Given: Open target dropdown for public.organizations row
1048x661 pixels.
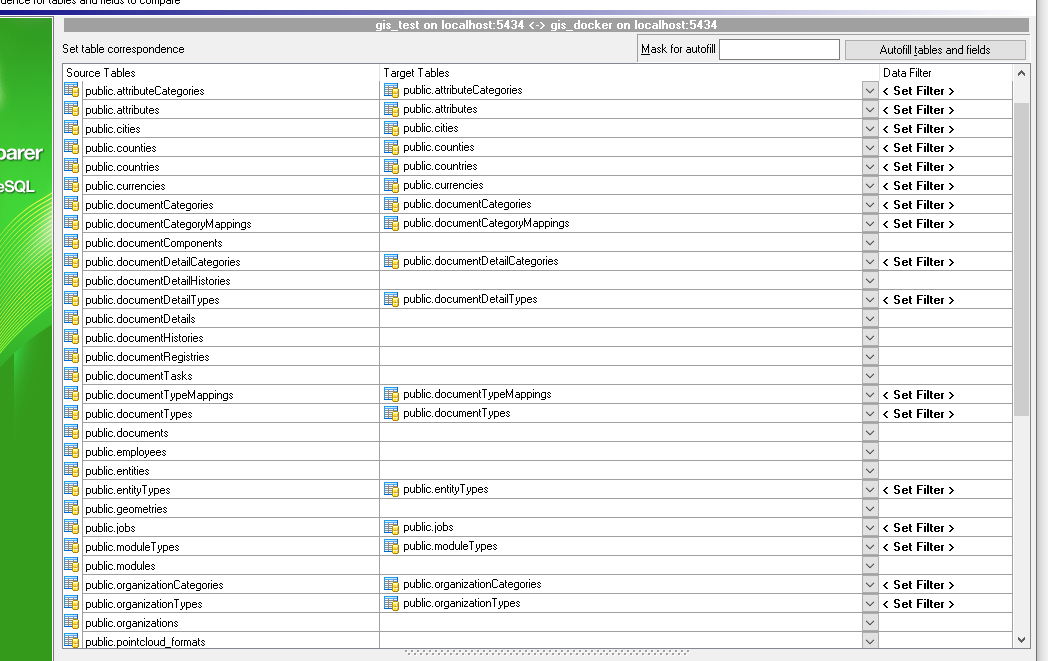Looking at the screenshot, I should coord(869,622).
